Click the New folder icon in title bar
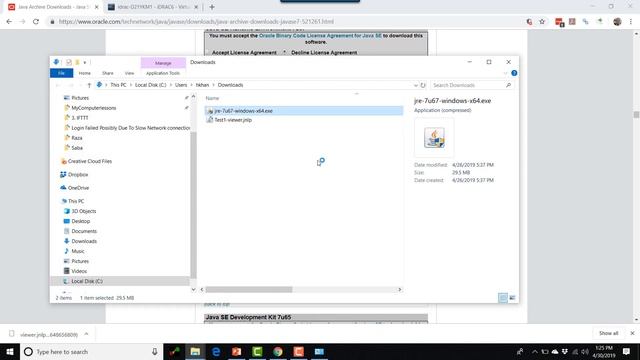This screenshot has width=640, height=360. click(77, 62)
